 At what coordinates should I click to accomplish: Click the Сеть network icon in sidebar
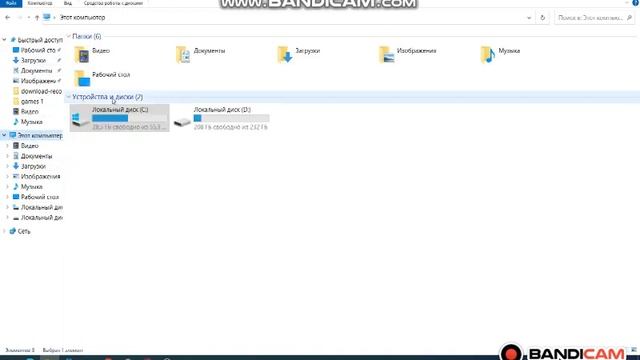(x=13, y=231)
